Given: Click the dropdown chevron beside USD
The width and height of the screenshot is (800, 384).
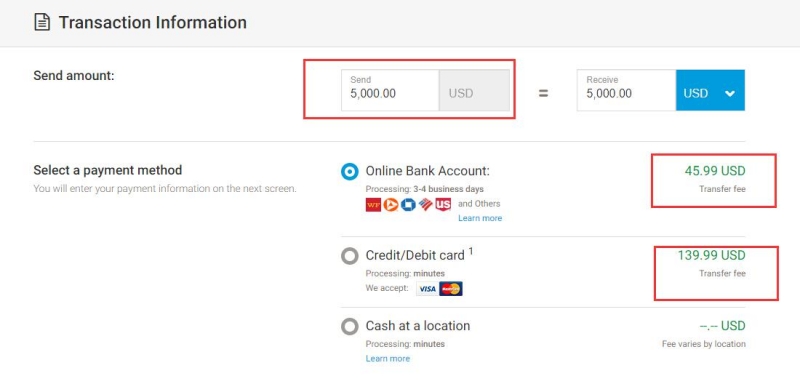Looking at the screenshot, I should (x=730, y=93).
